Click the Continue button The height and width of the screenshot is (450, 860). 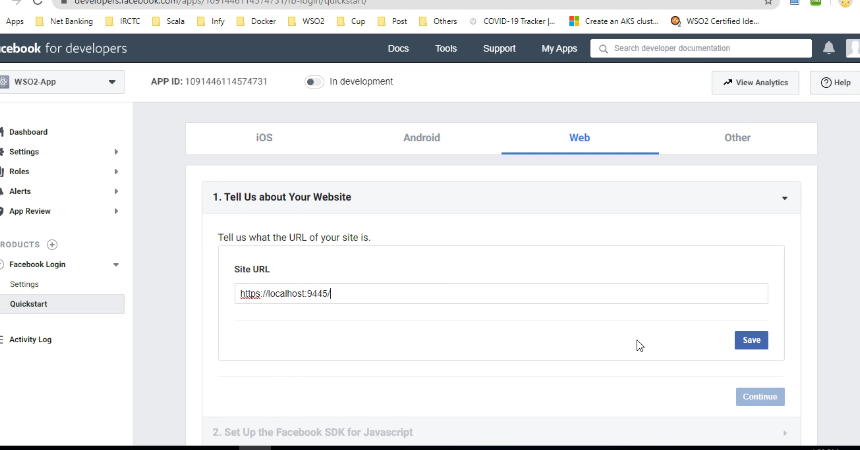point(760,397)
